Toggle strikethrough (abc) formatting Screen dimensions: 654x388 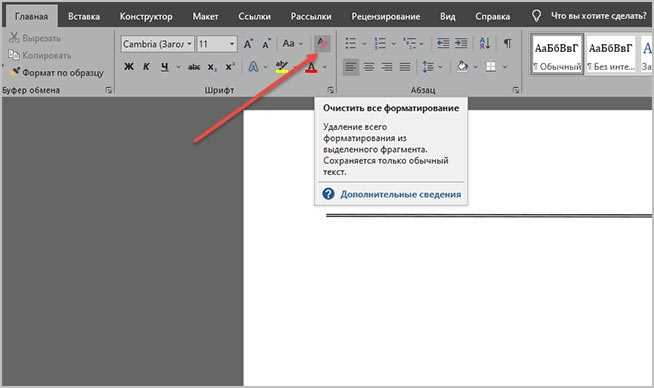194,67
